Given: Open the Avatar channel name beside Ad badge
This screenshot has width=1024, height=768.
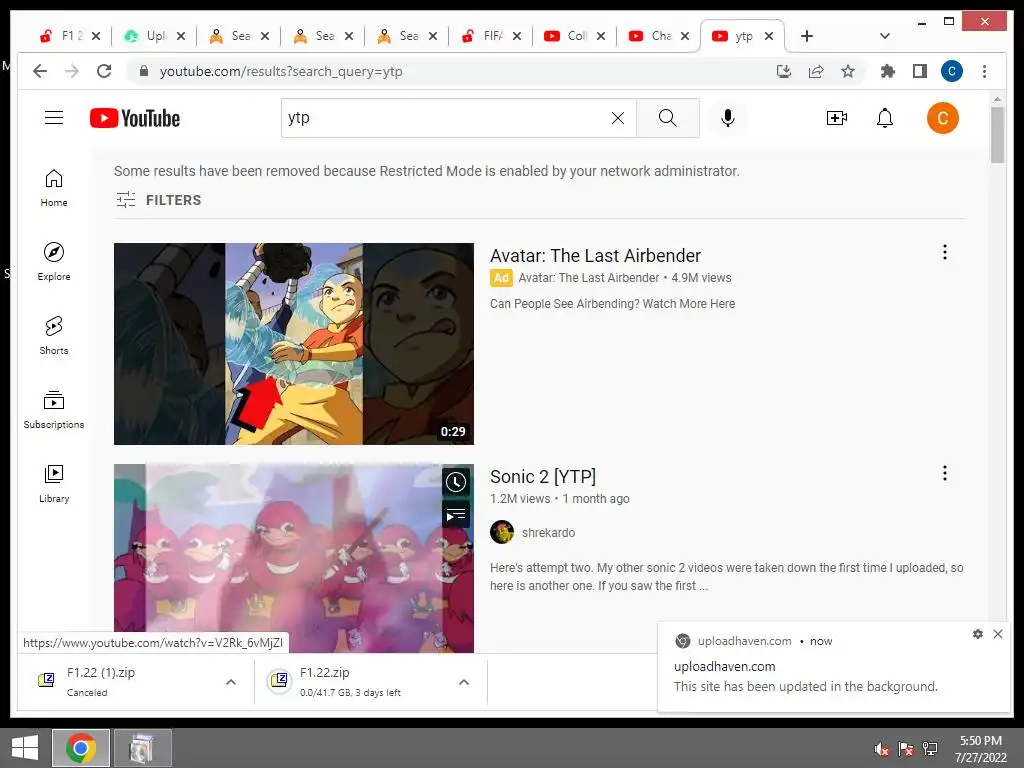Looking at the screenshot, I should coord(588,278).
